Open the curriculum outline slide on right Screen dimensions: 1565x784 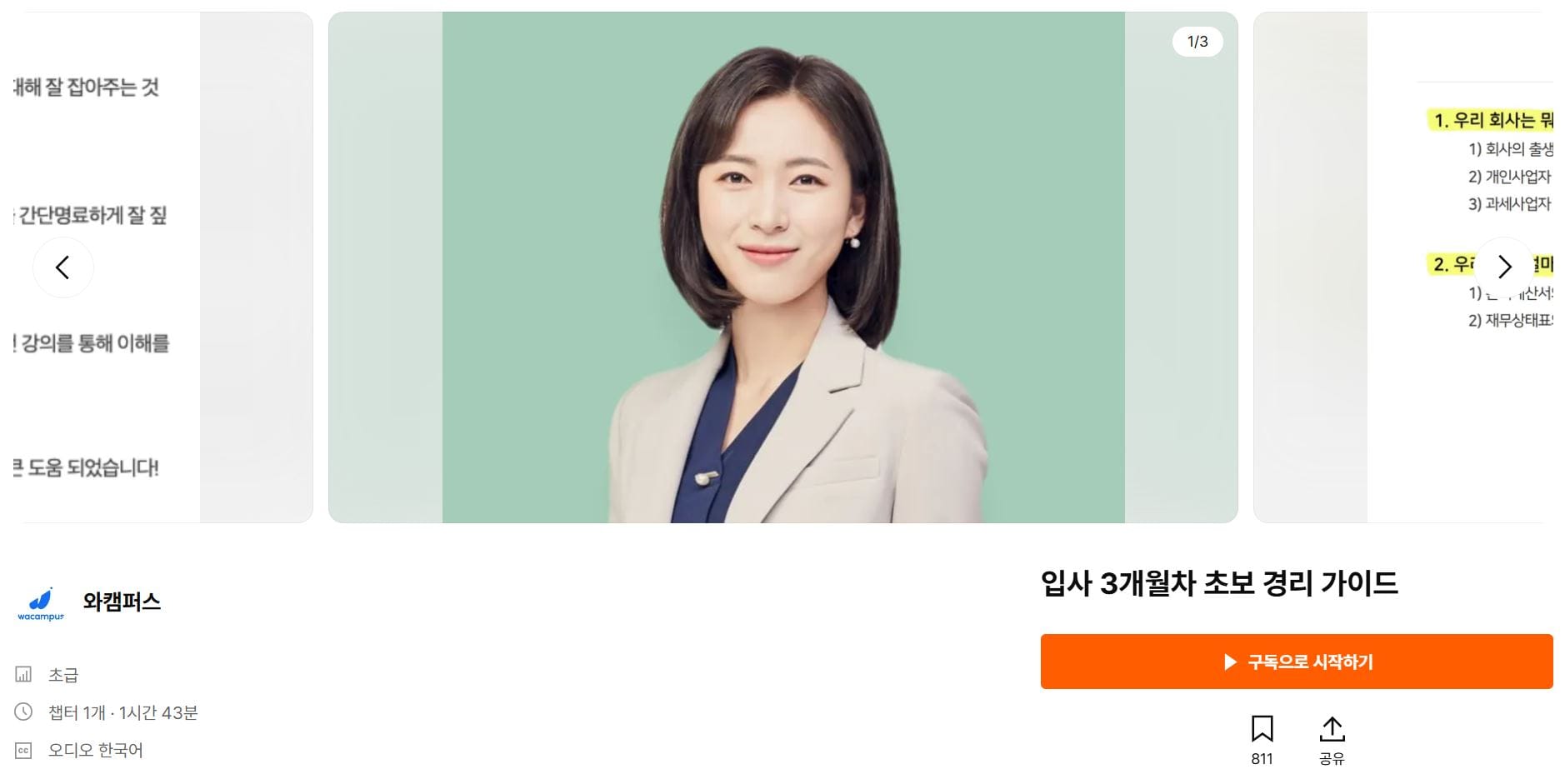tap(1403, 267)
